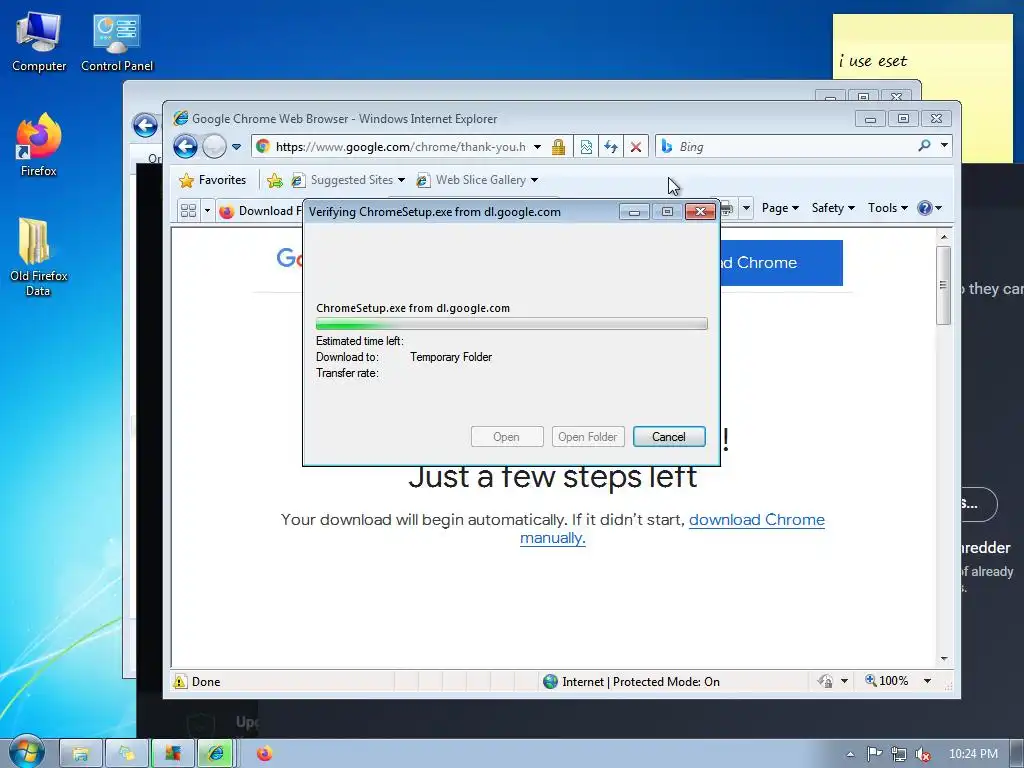Click 'Internet | Protected Mode: On' status text

[x=641, y=682]
